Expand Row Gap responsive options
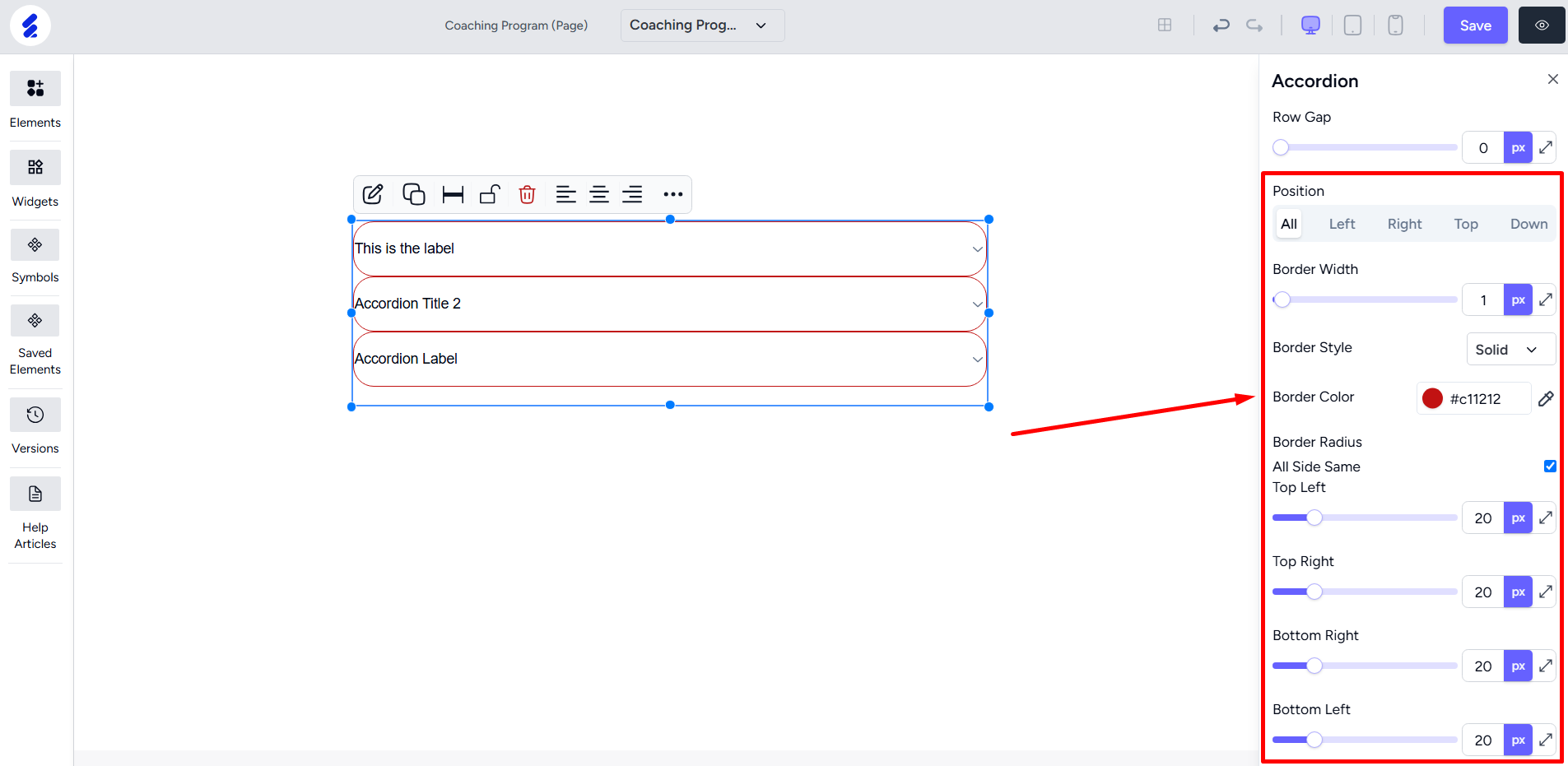The width and height of the screenshot is (1568, 766). (1546, 147)
